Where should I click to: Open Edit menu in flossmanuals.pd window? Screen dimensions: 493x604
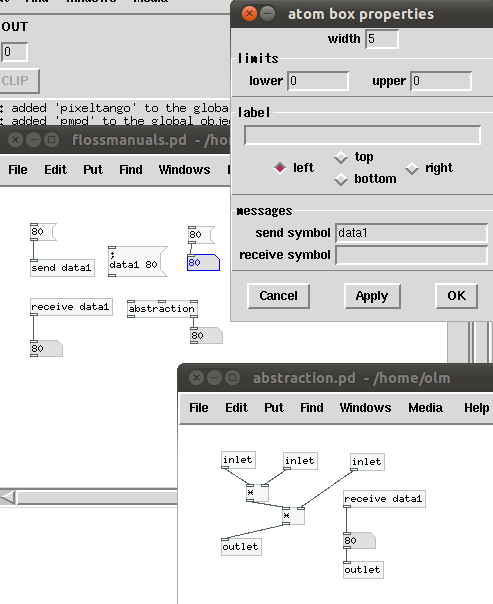tap(55, 170)
